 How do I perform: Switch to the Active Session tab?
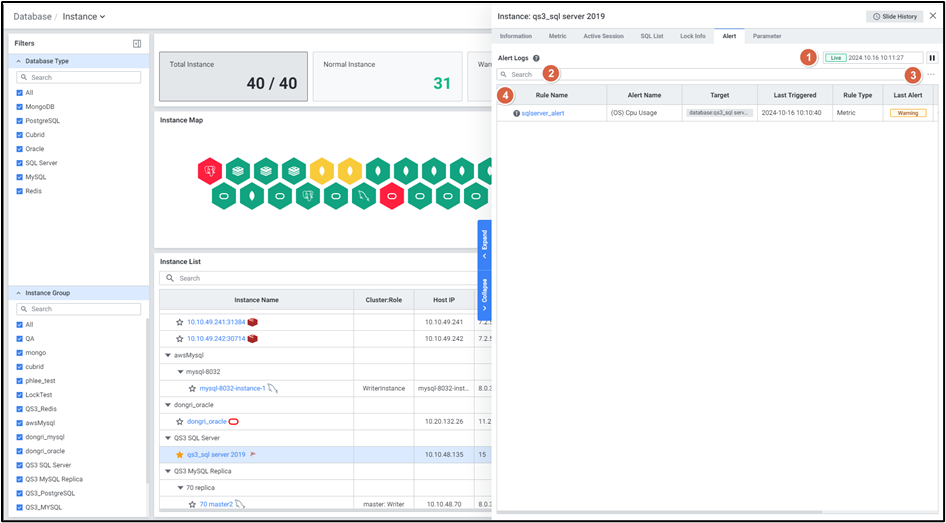[x=603, y=36]
